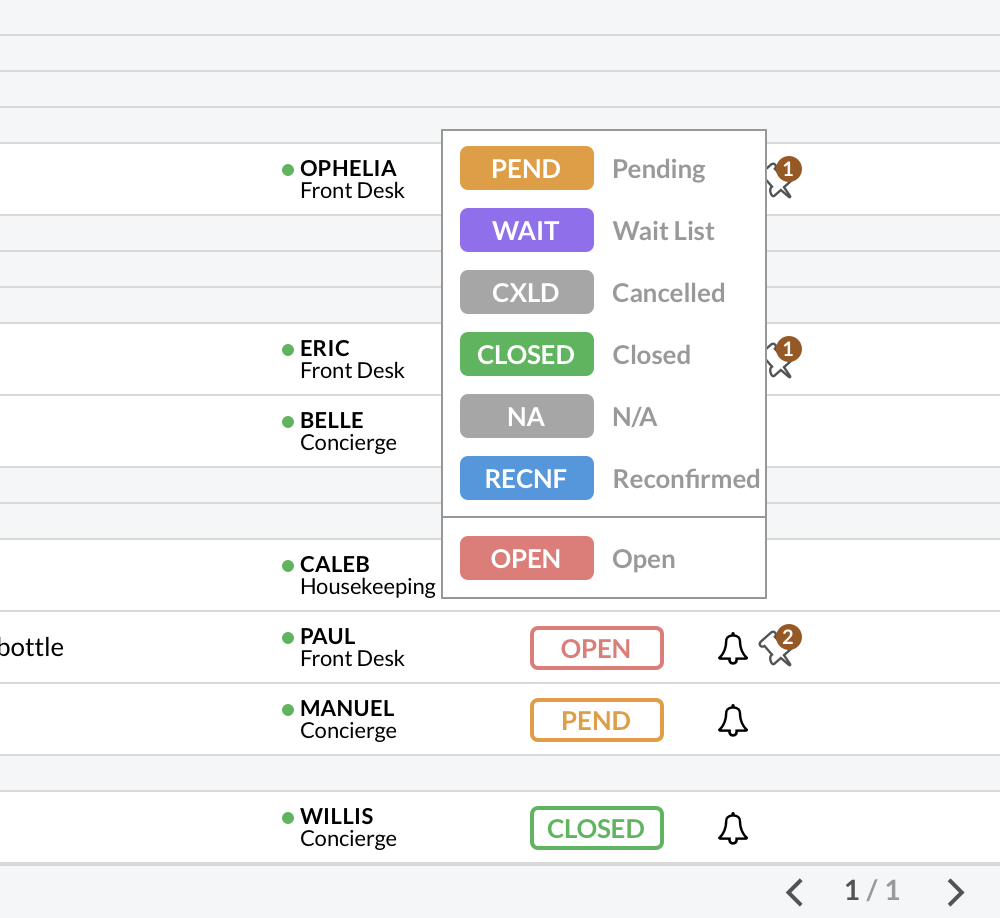Click the bell icon in Paul's row

click(x=733, y=648)
